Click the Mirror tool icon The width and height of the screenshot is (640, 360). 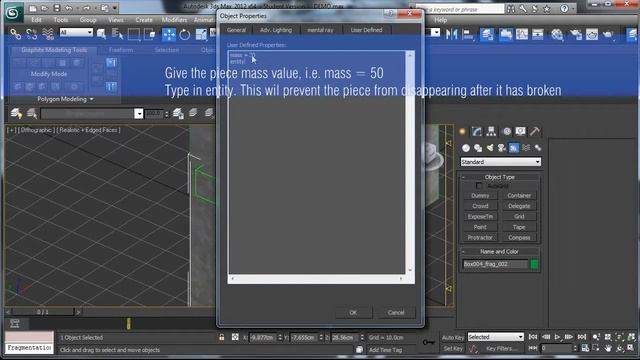(x=451, y=34)
